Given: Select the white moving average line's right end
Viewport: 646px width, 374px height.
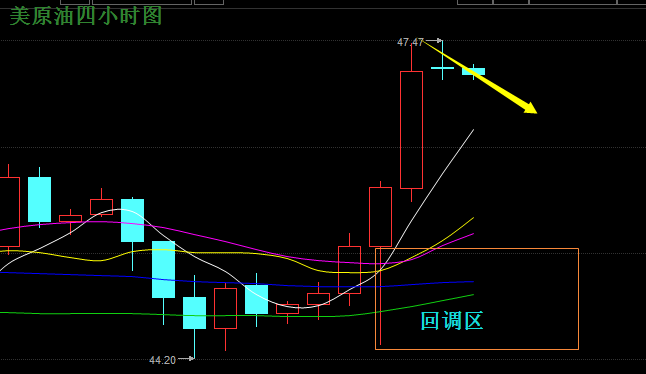Looking at the screenshot, I should (x=473, y=131).
